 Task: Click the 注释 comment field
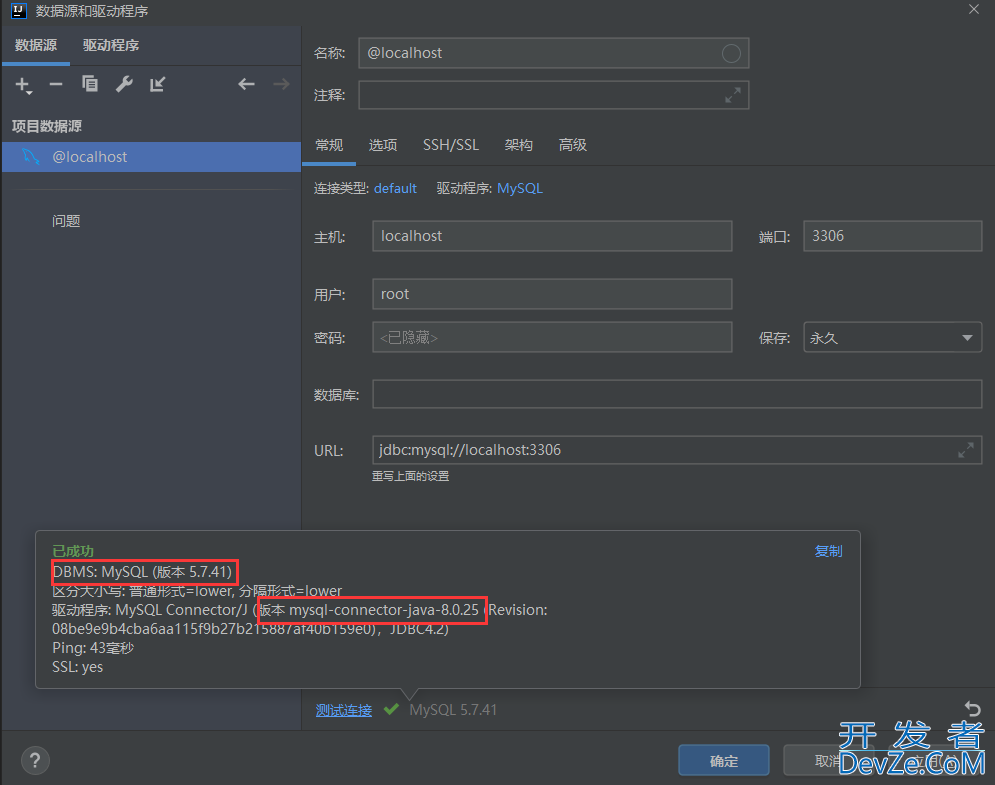[553, 95]
